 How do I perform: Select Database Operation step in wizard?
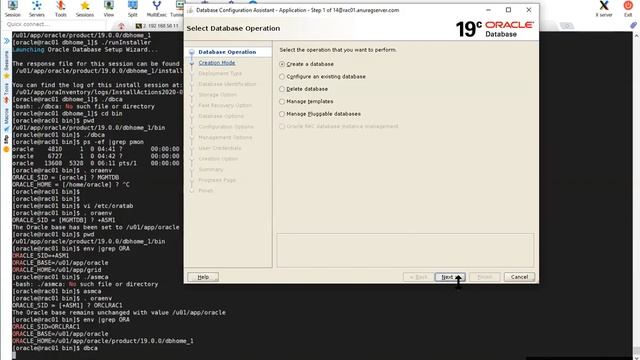click(x=227, y=52)
